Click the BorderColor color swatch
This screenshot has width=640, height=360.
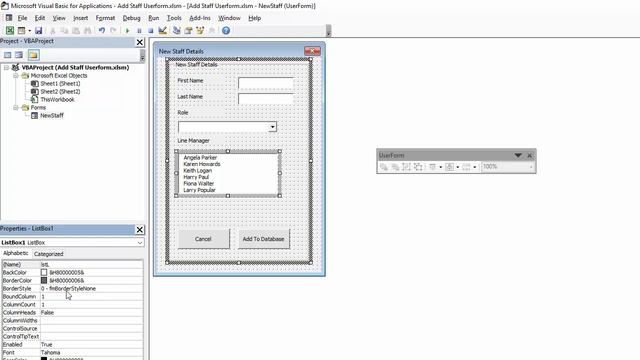tap(44, 280)
